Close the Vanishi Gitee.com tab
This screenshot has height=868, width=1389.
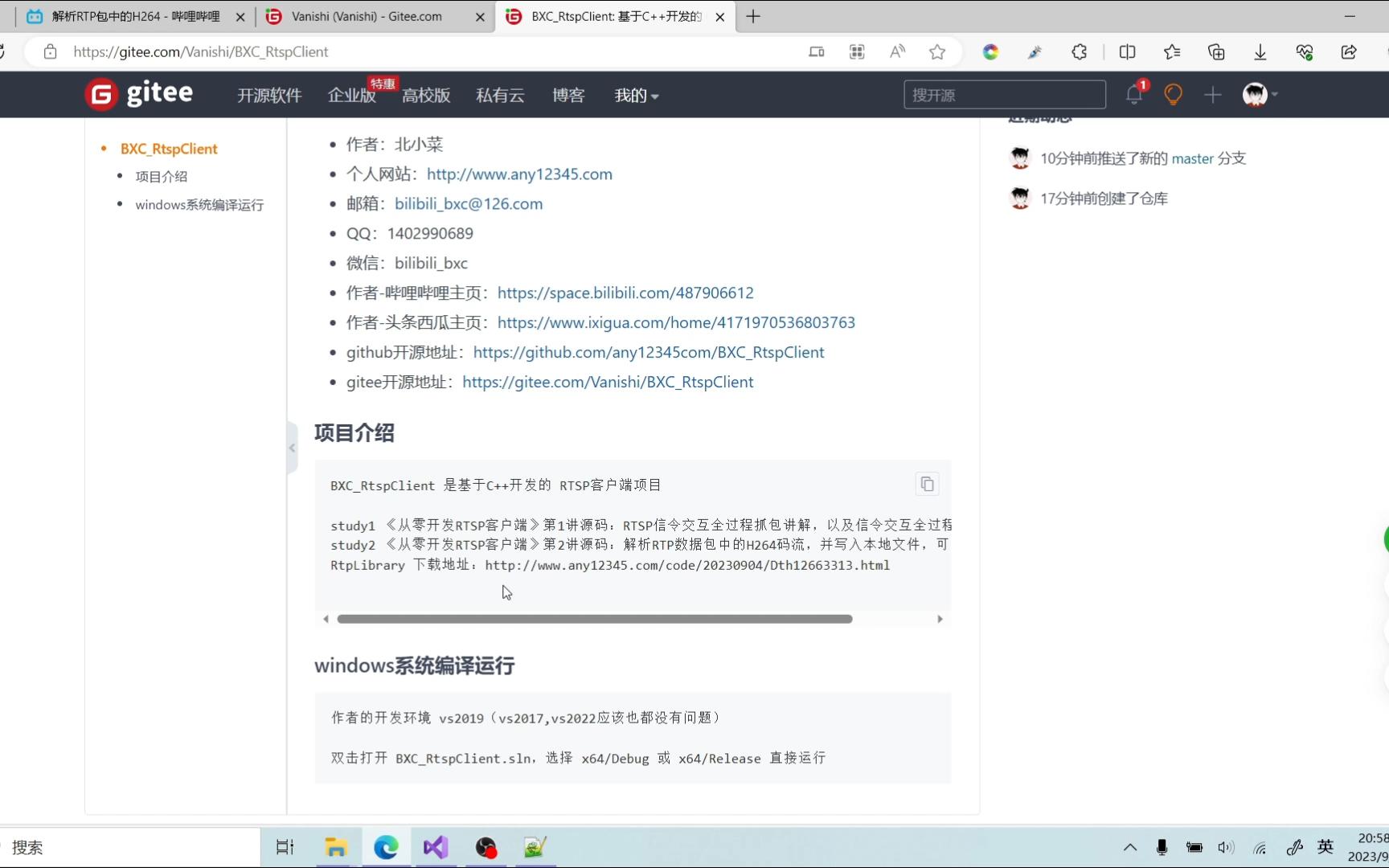[x=480, y=16]
